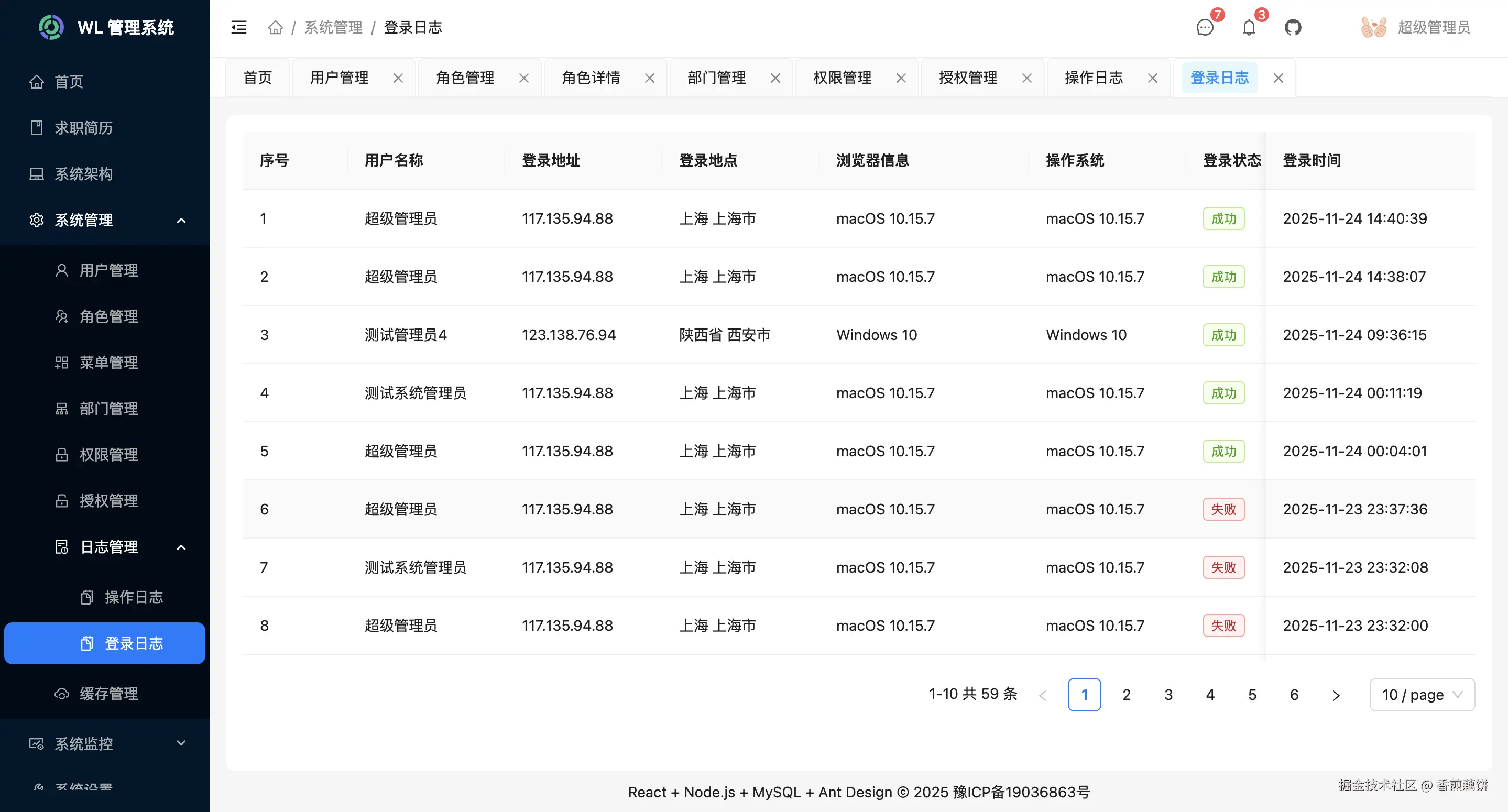Open the notifications bell

pos(1249,28)
